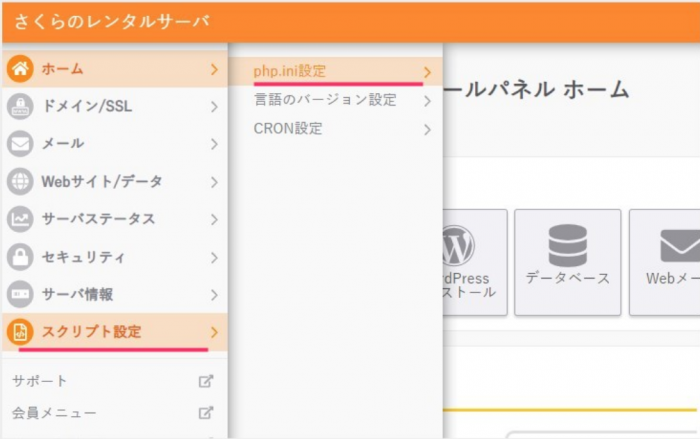
Task: Click the さくらのレンタルサーバ header title
Action: tap(112, 22)
